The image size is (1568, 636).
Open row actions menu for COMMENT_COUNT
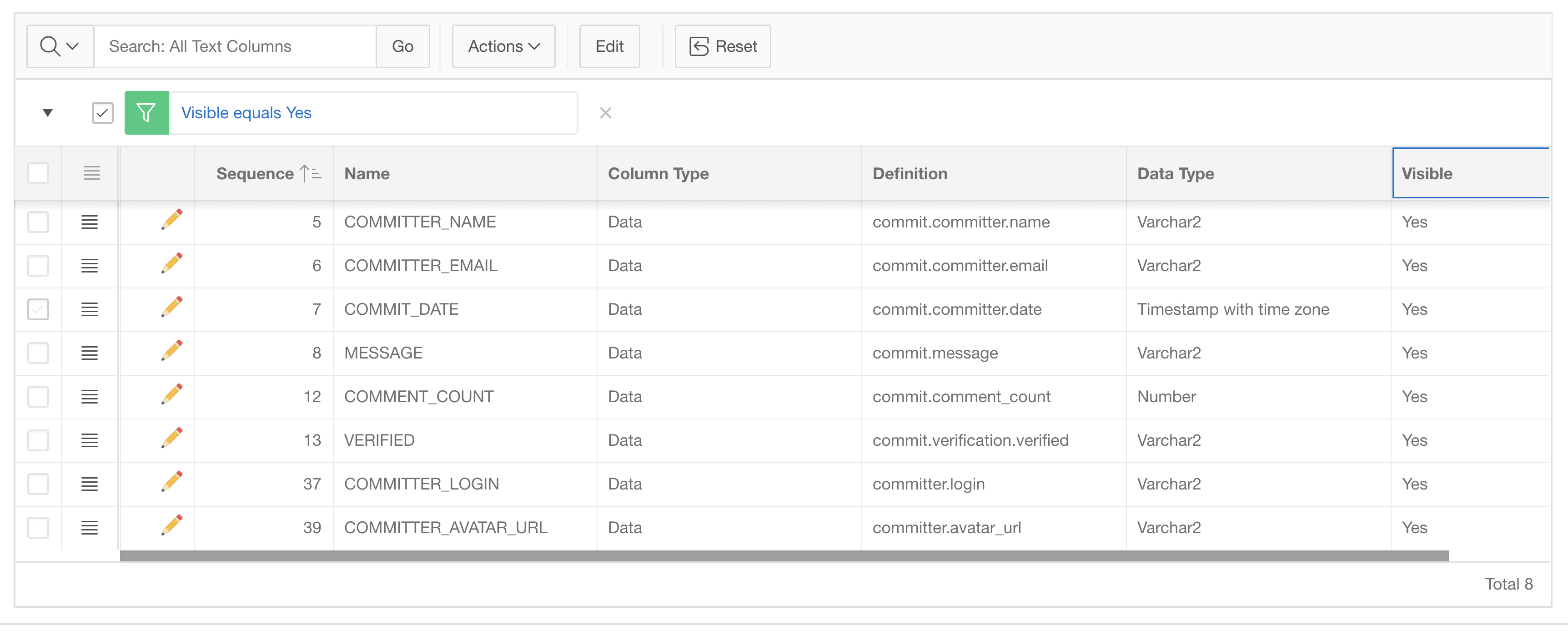pyautogui.click(x=90, y=397)
